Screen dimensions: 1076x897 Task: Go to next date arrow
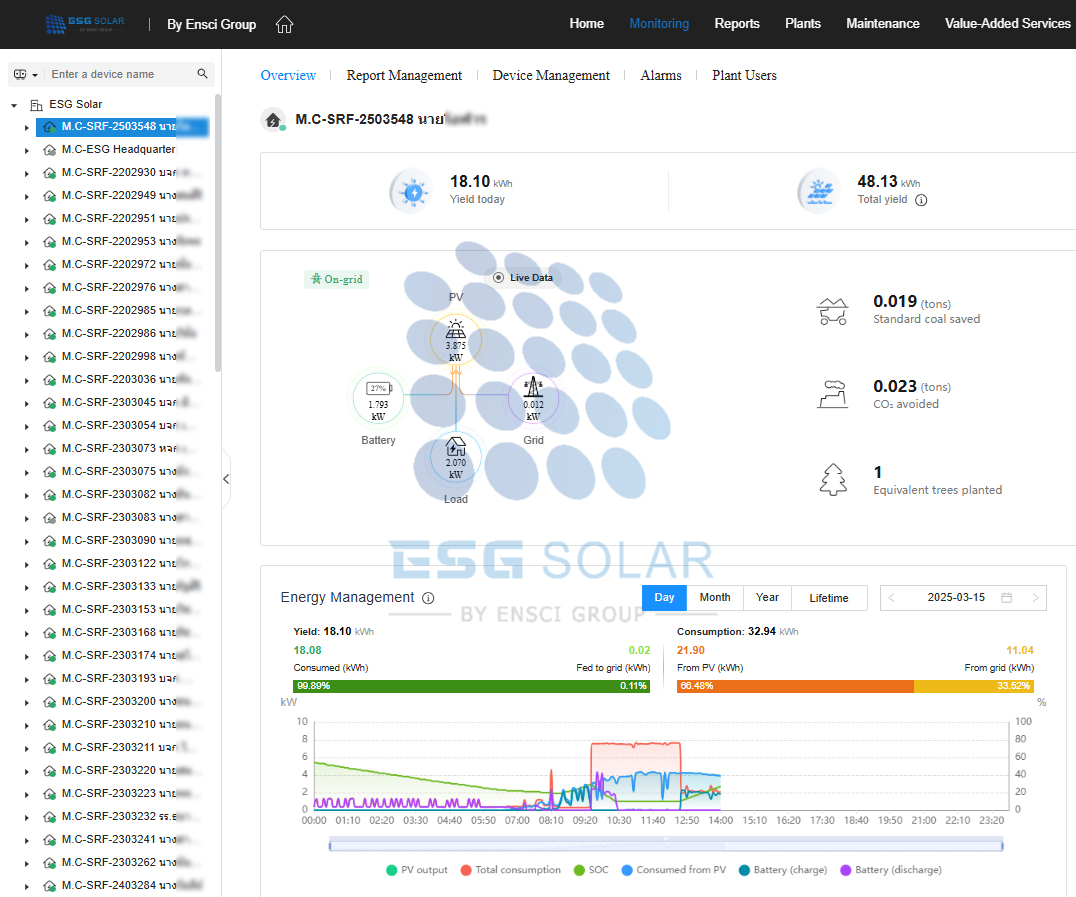pyautogui.click(x=1035, y=598)
